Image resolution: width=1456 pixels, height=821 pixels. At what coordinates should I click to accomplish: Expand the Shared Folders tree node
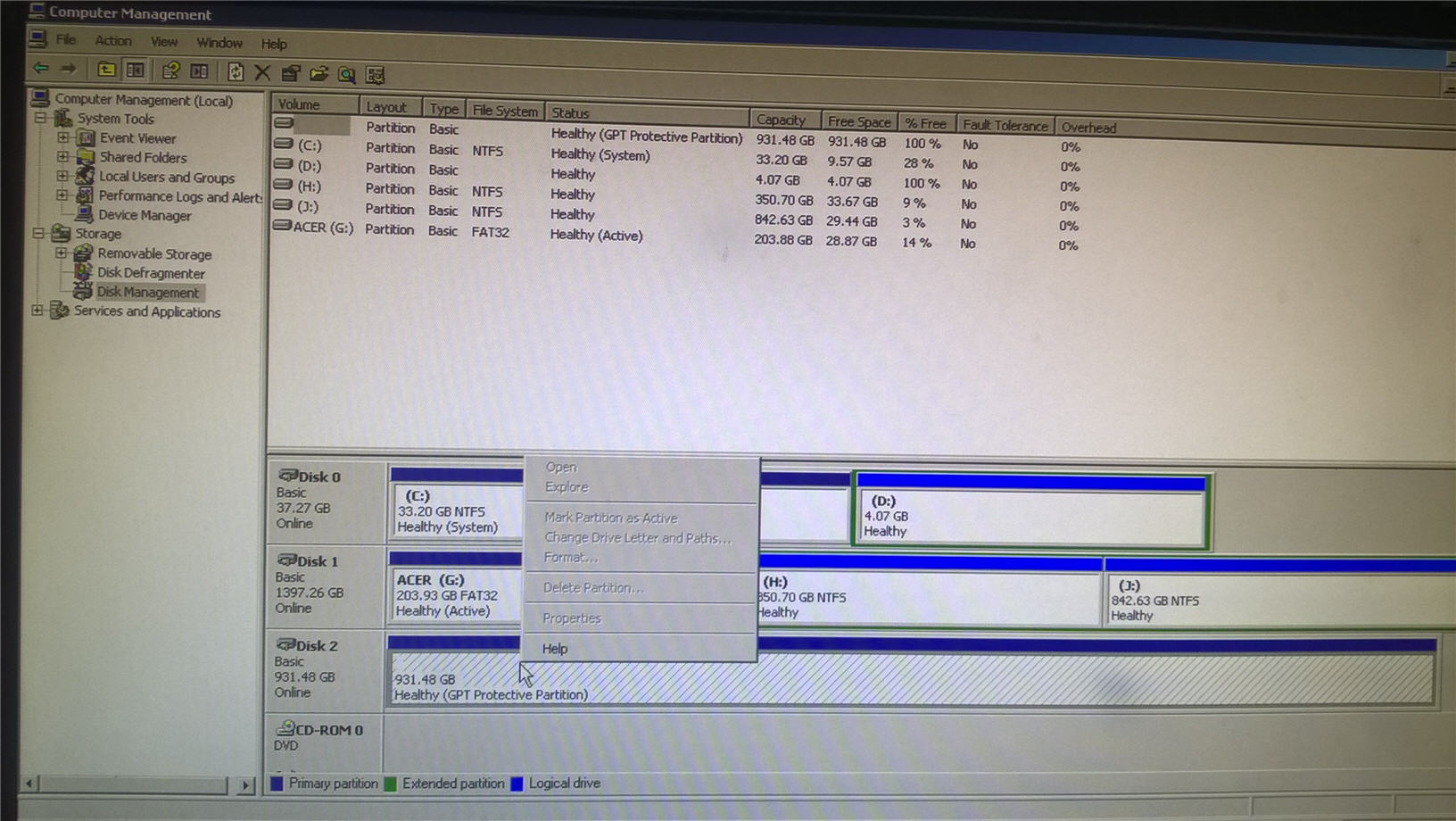tap(62, 156)
